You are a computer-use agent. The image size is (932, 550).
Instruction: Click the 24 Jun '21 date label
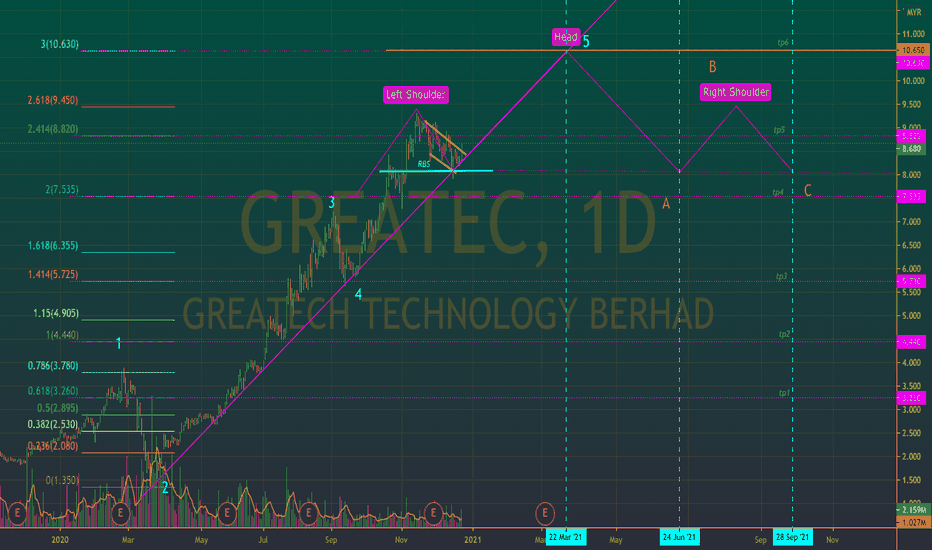tap(679, 538)
